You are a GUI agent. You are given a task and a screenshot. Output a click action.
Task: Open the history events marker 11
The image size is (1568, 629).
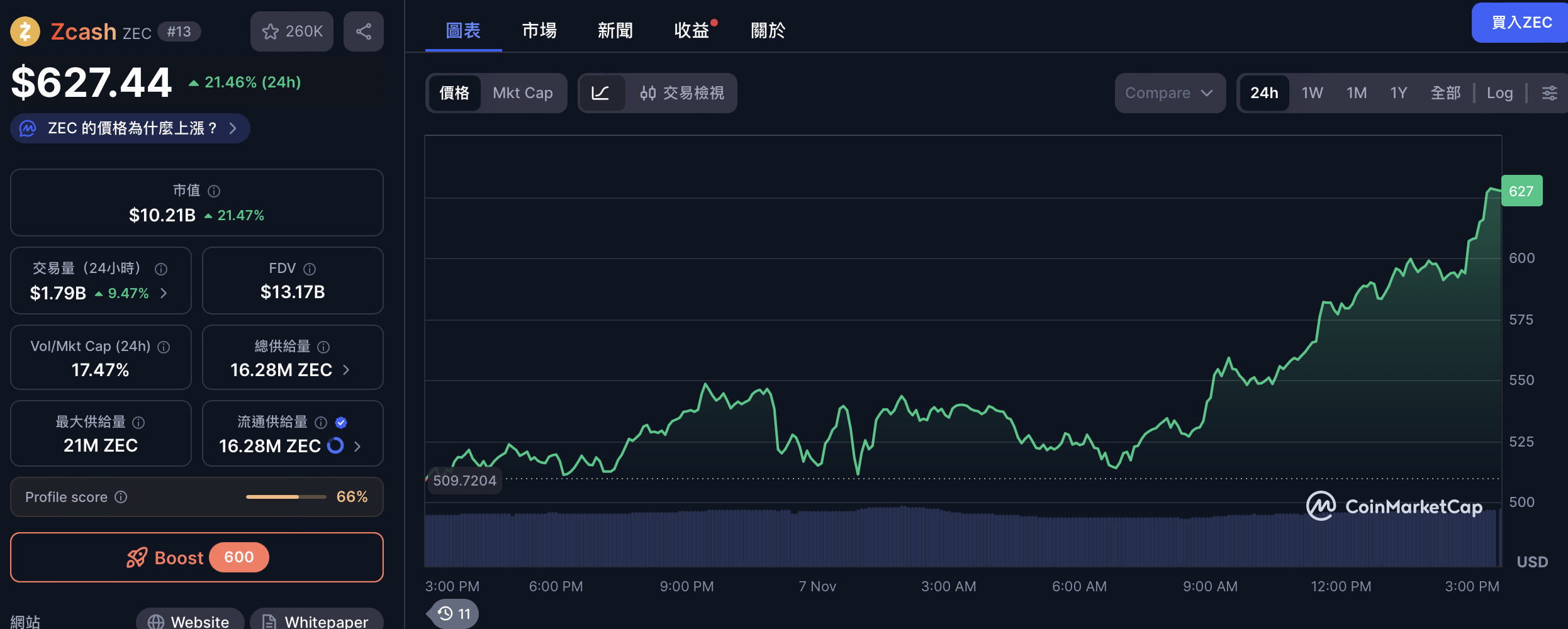point(454,613)
